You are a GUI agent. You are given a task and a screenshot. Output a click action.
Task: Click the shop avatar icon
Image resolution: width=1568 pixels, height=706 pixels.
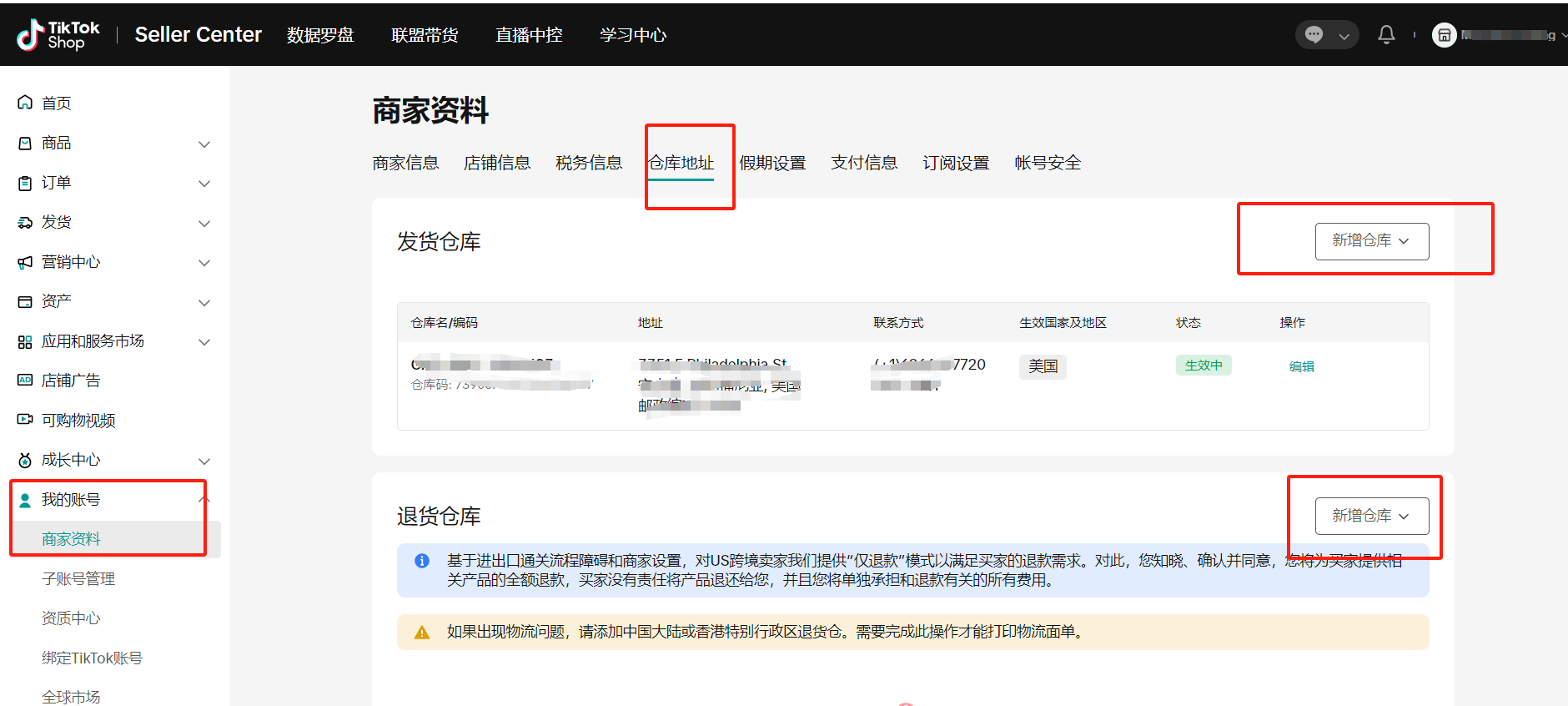(1444, 35)
